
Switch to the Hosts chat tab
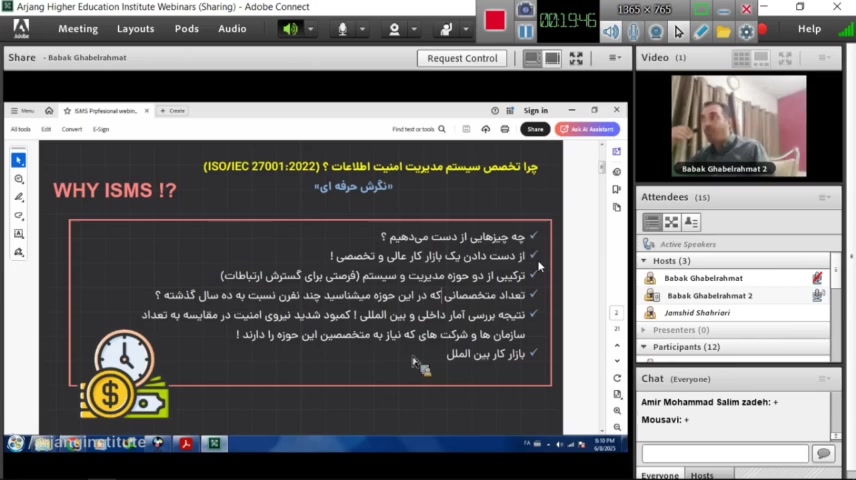pyautogui.click(x=702, y=475)
